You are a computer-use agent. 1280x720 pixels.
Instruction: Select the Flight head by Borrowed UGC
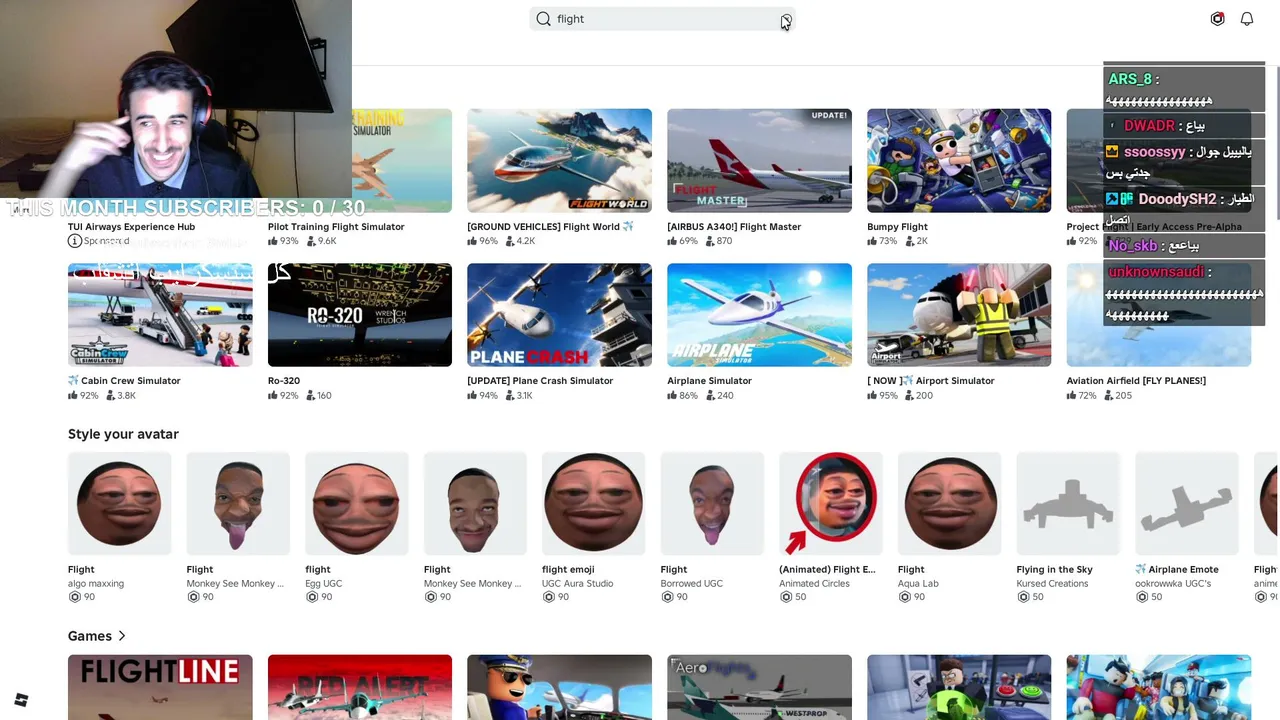[x=712, y=504]
